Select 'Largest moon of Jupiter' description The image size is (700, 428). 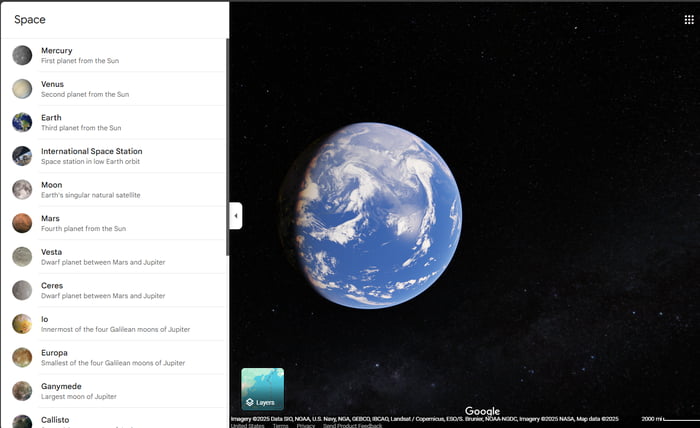tap(79, 396)
